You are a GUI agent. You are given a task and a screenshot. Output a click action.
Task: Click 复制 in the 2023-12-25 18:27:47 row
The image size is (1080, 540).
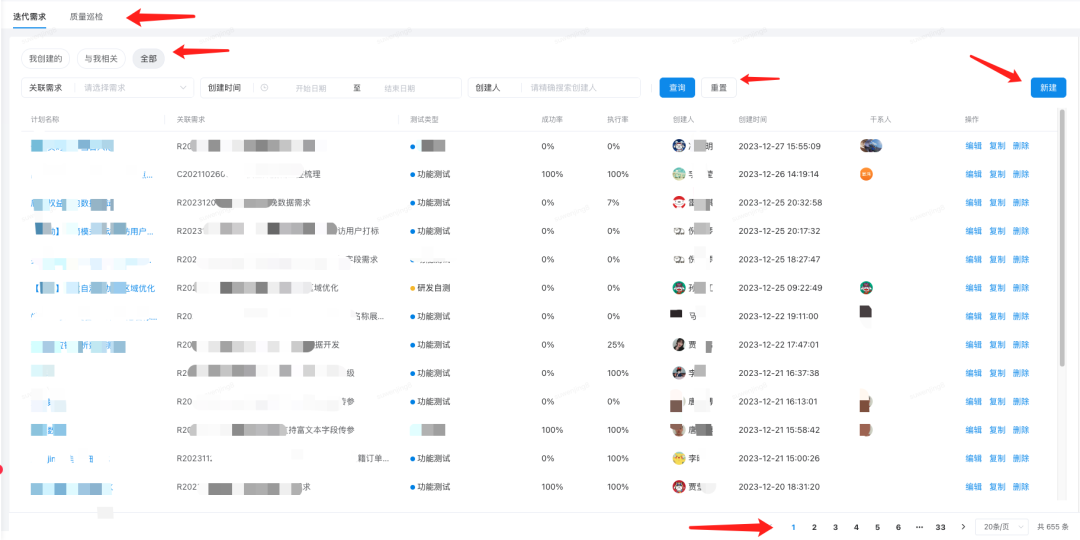[997, 259]
